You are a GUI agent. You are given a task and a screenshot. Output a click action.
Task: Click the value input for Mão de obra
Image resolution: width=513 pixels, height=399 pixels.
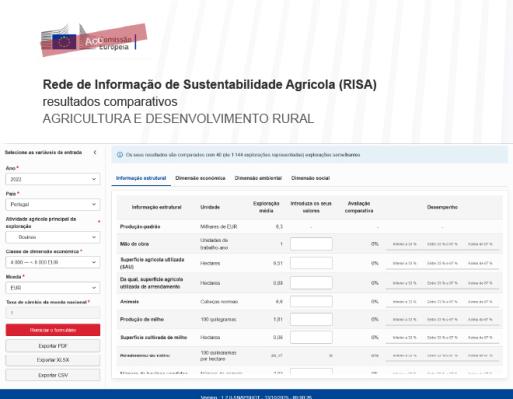coord(311,244)
